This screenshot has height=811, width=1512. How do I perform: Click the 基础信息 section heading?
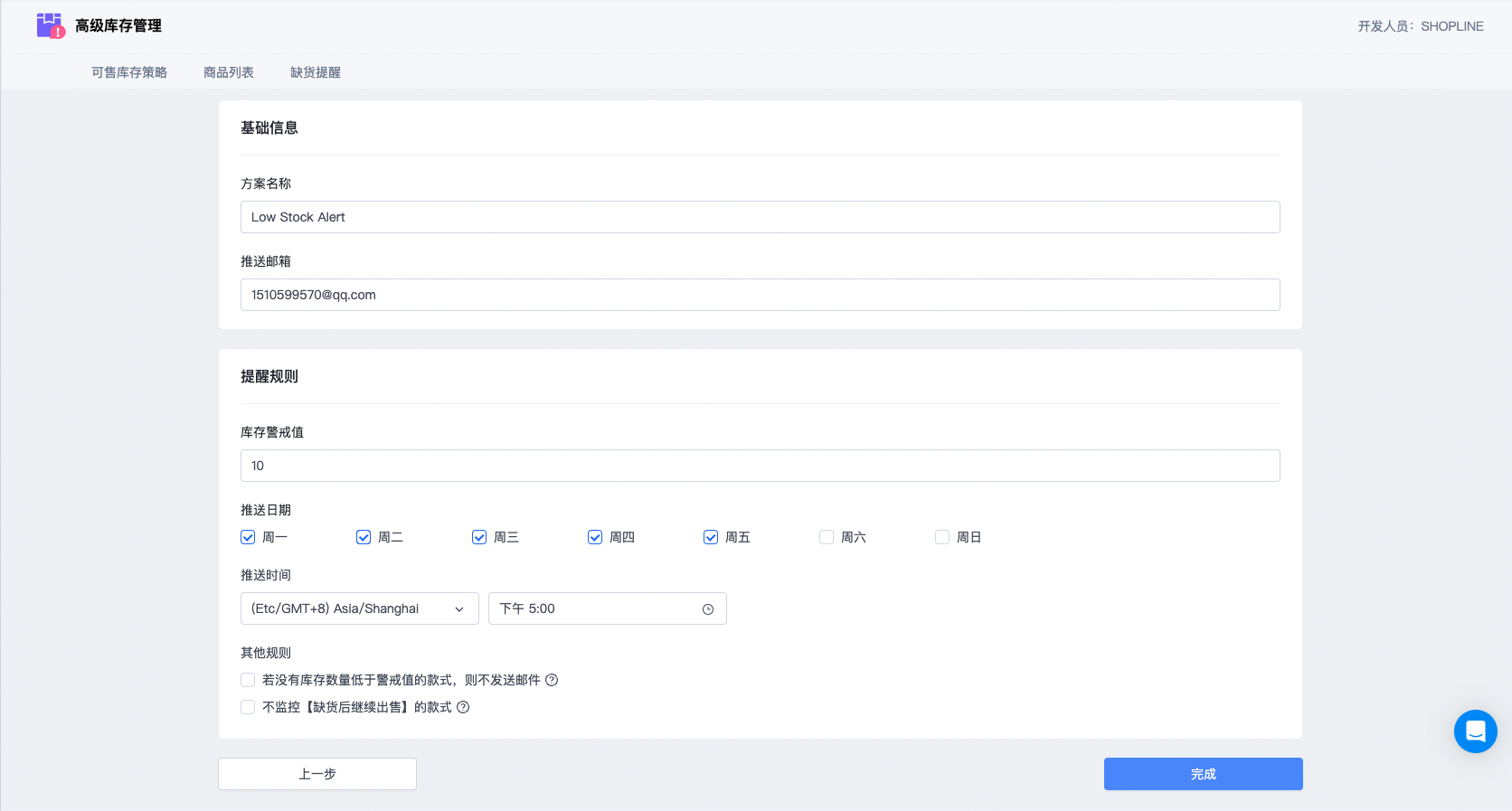(x=269, y=127)
